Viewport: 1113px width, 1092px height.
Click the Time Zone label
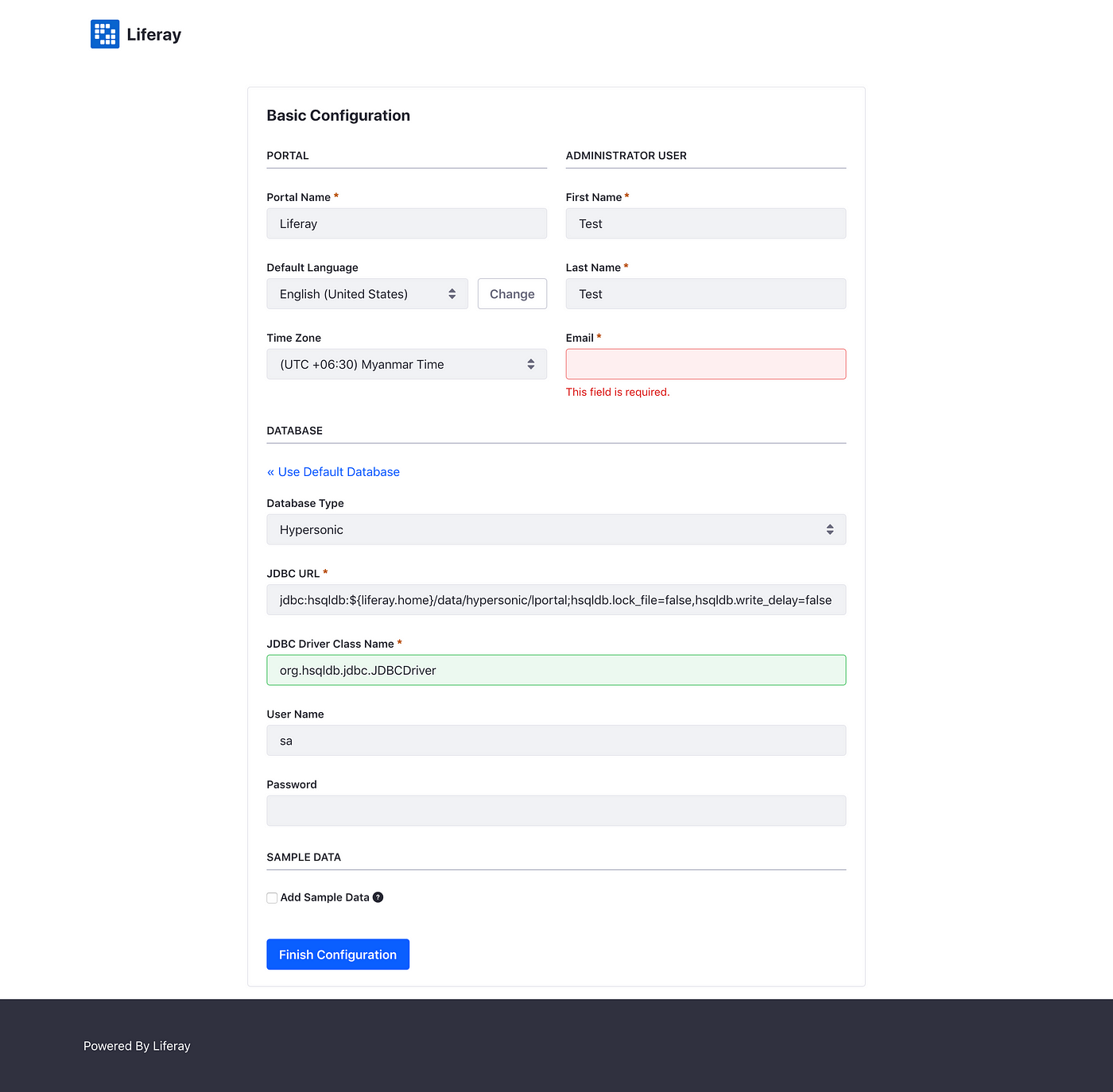point(294,338)
